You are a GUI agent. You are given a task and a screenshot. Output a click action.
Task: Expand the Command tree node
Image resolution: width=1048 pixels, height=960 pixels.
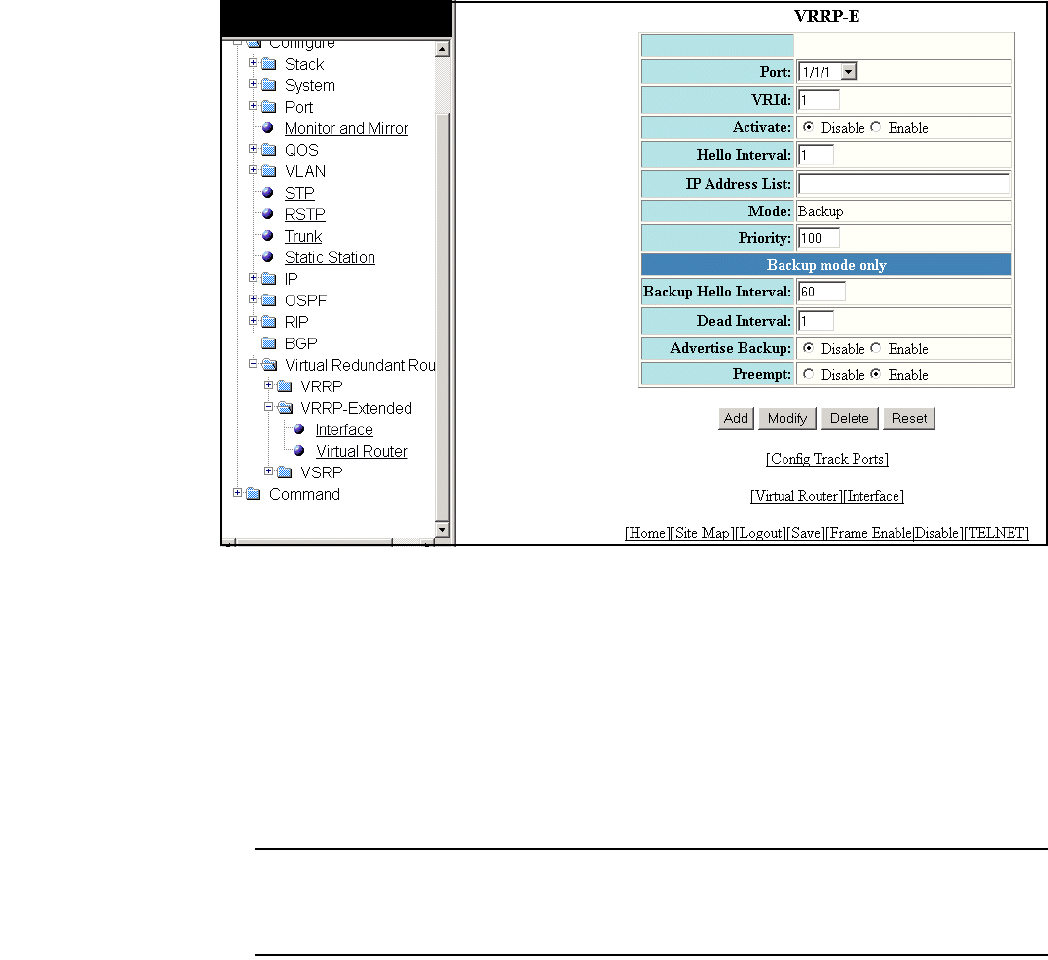[237, 492]
